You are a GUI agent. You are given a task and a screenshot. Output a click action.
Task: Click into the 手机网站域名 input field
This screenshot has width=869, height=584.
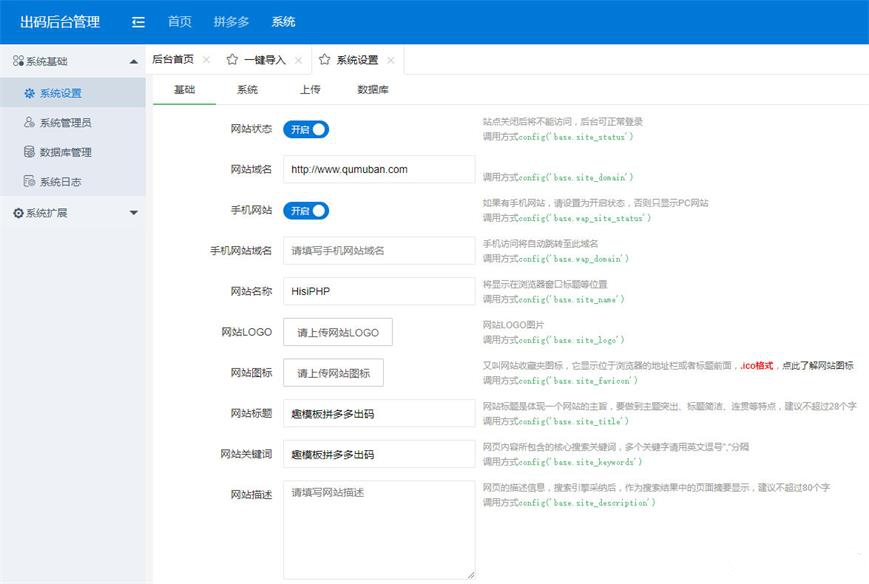tap(379, 250)
